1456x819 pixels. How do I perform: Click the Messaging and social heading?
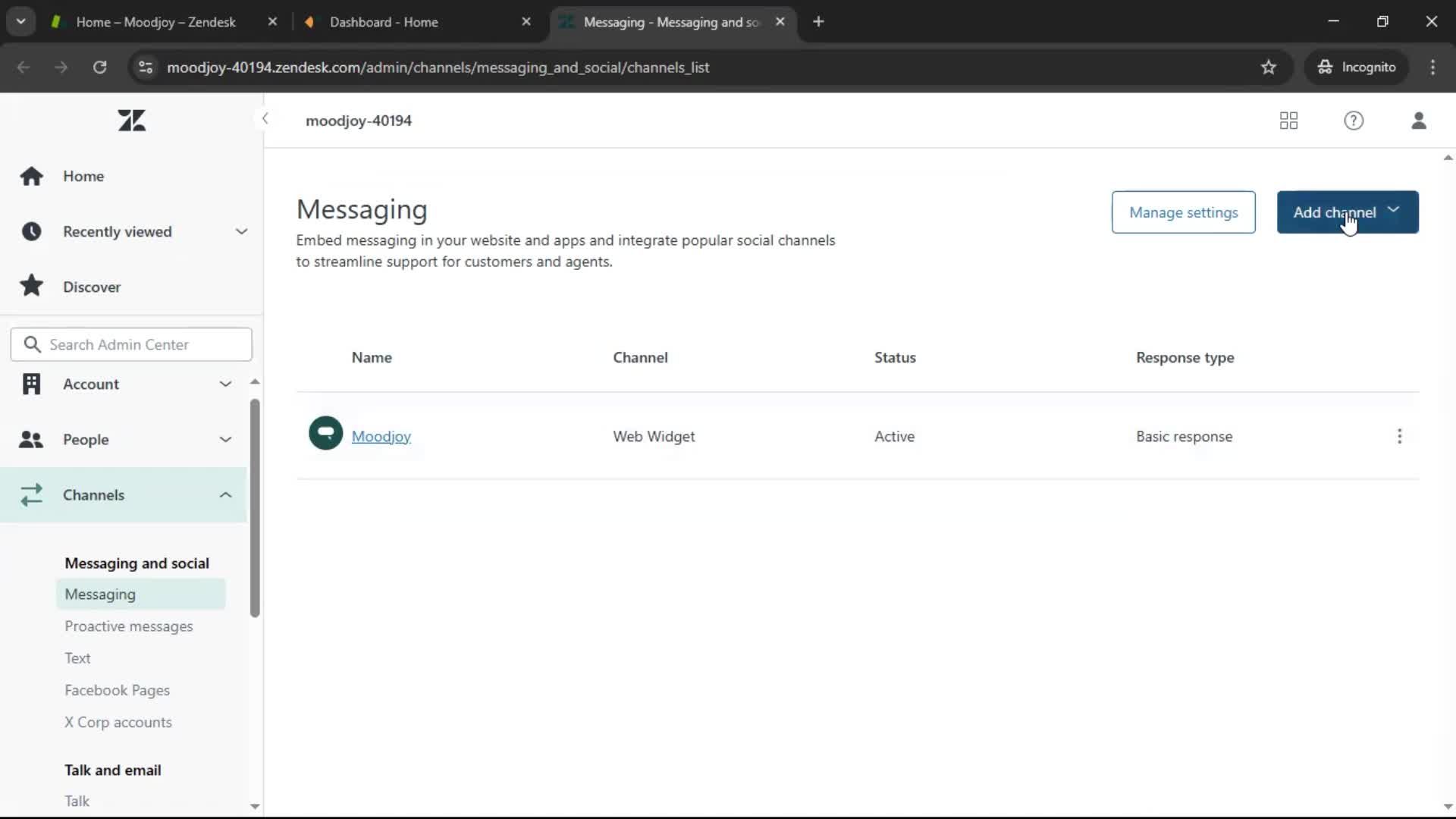[136, 563]
